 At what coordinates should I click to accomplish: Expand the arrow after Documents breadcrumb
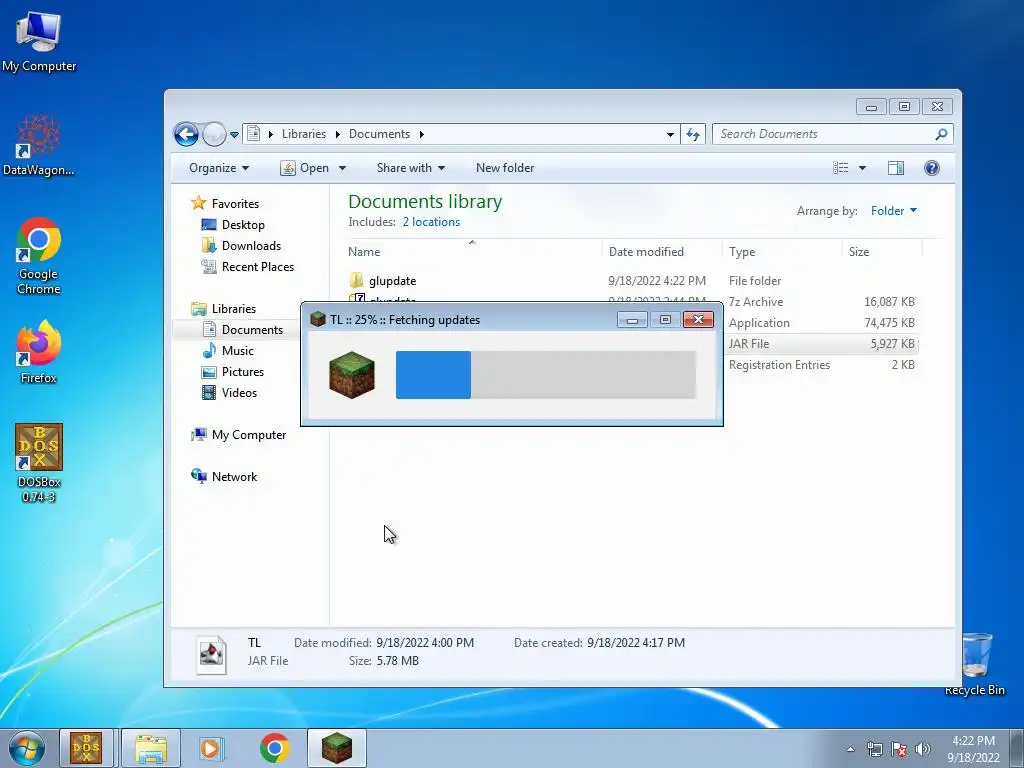(x=421, y=134)
